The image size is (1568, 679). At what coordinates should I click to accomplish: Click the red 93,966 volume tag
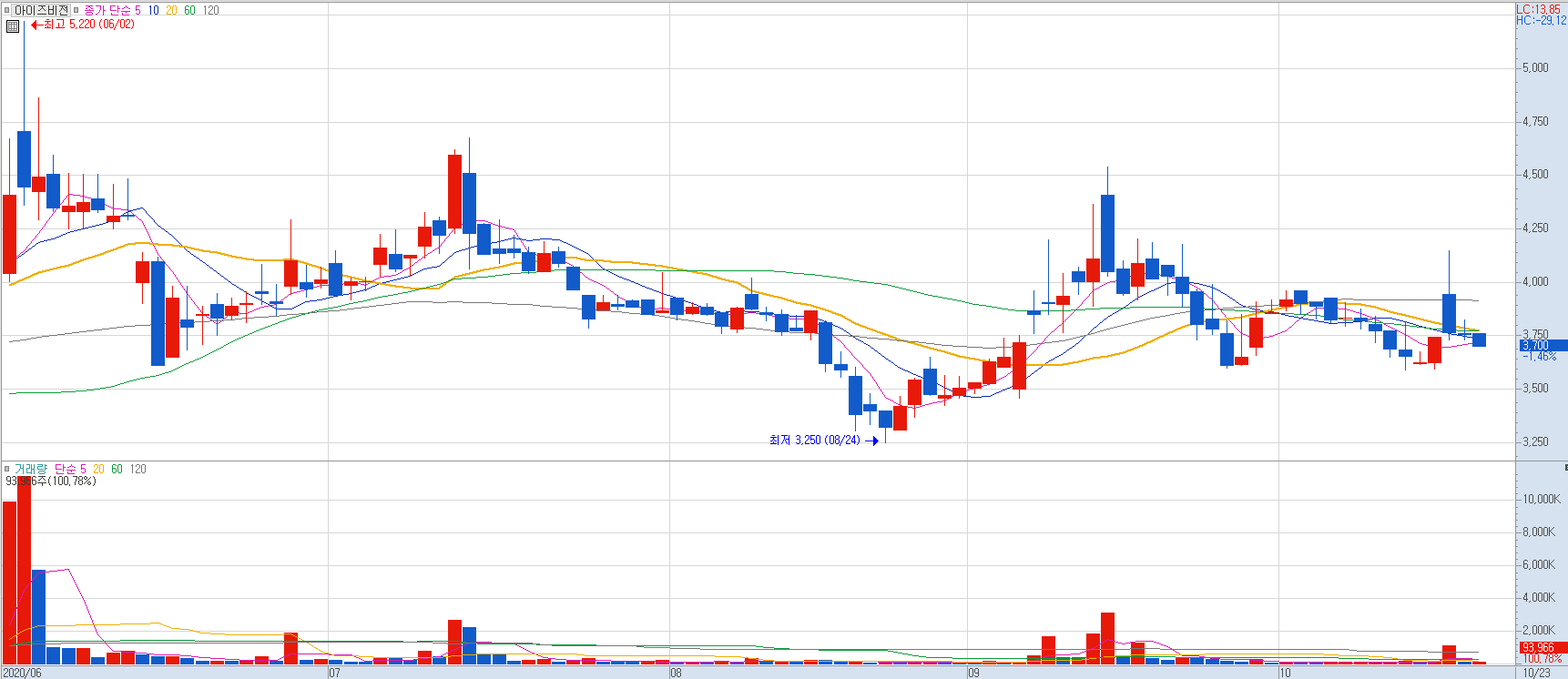coord(1543,648)
